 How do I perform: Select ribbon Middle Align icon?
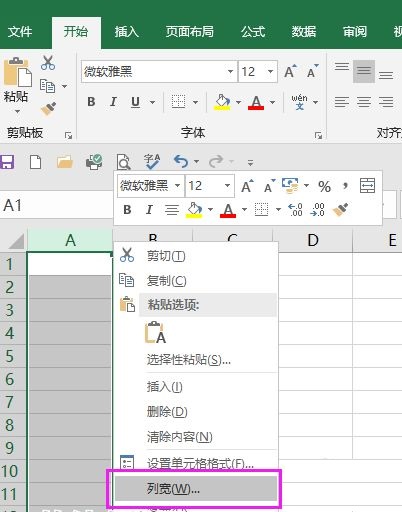(x=364, y=71)
